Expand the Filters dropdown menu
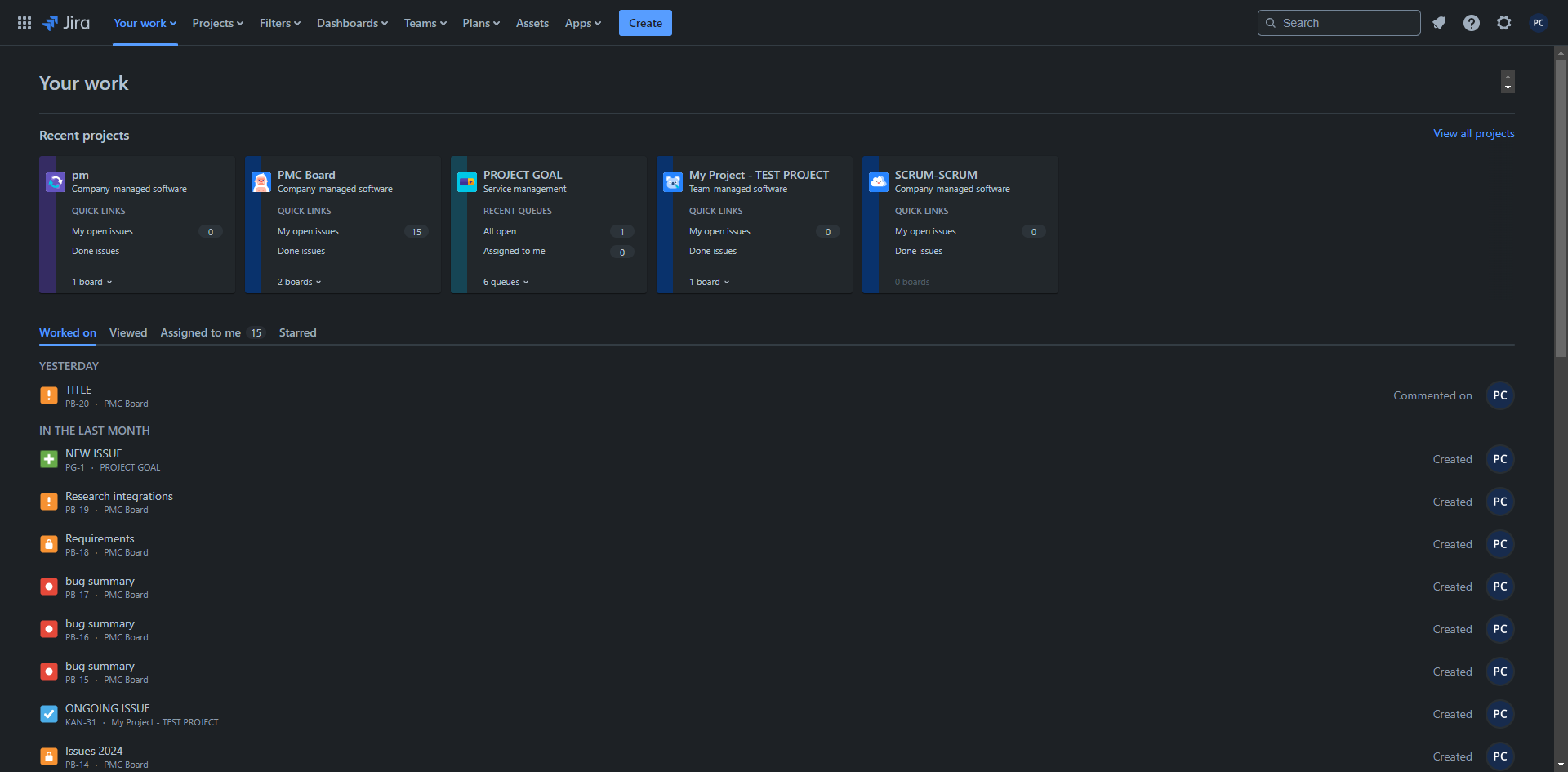 280,23
